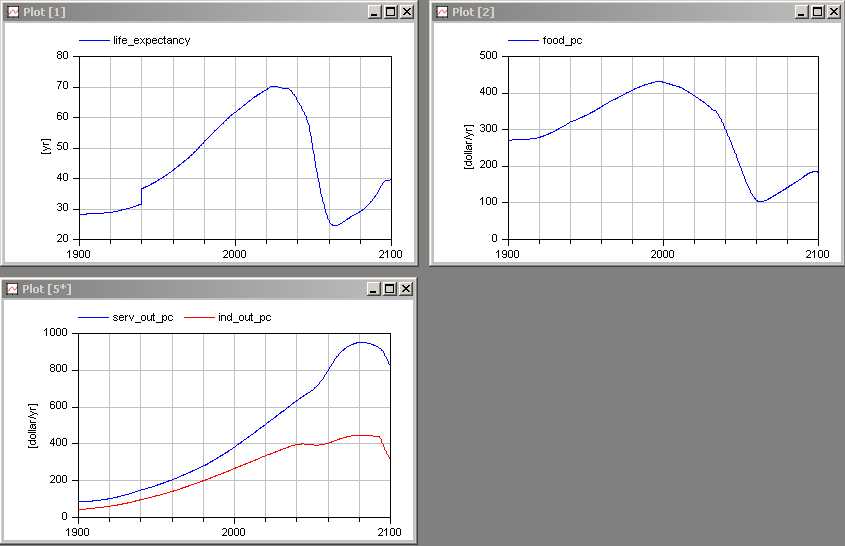Screen dimensions: 845x546
Task: Close the Plot [2] window
Action: tap(832, 12)
